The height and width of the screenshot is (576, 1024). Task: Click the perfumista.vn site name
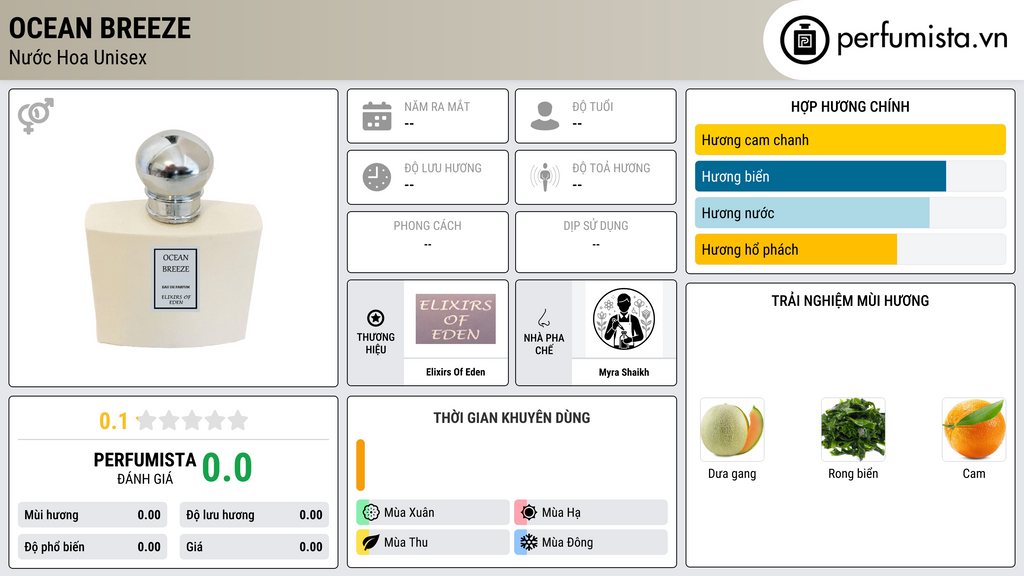[x=922, y=38]
